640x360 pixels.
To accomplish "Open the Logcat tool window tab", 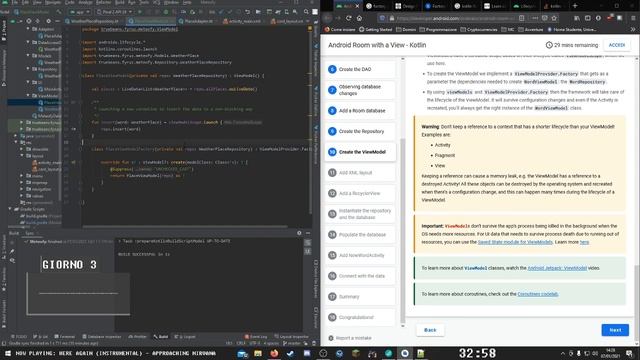I will click(184, 337).
